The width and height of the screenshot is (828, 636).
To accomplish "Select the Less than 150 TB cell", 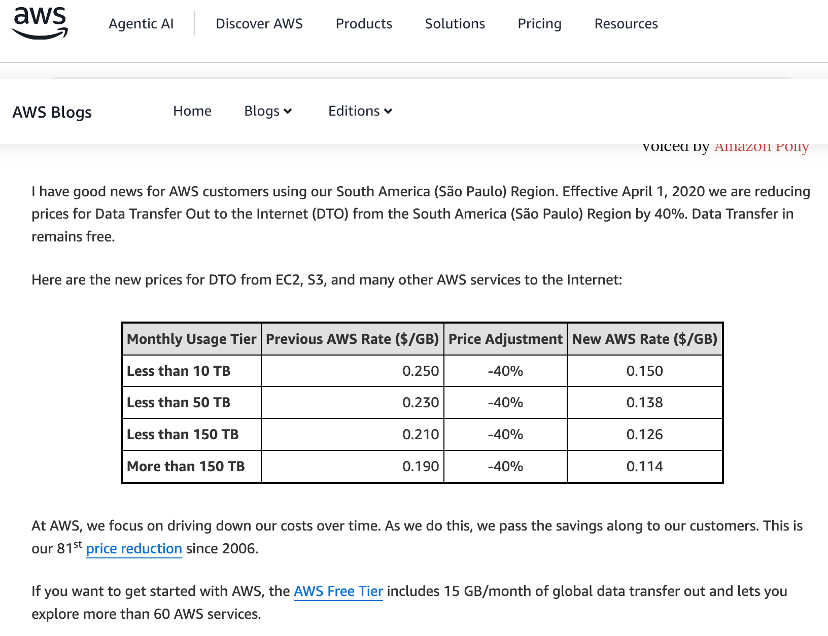I will click(x=192, y=434).
